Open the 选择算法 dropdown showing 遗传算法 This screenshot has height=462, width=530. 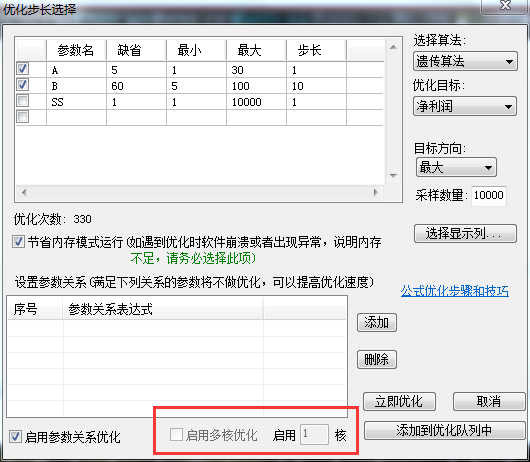coord(465,61)
